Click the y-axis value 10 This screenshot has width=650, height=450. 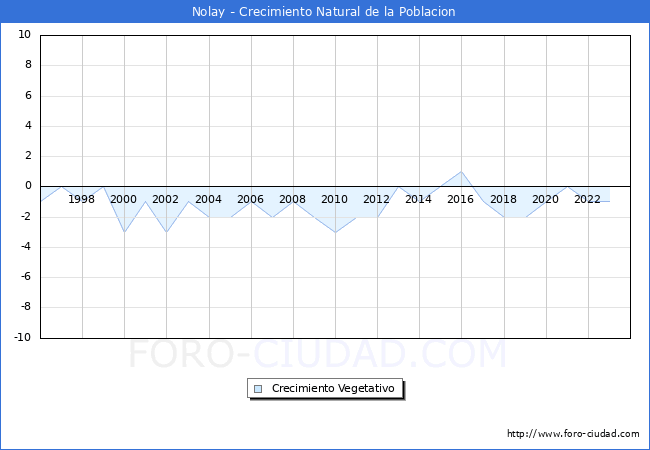pos(24,34)
